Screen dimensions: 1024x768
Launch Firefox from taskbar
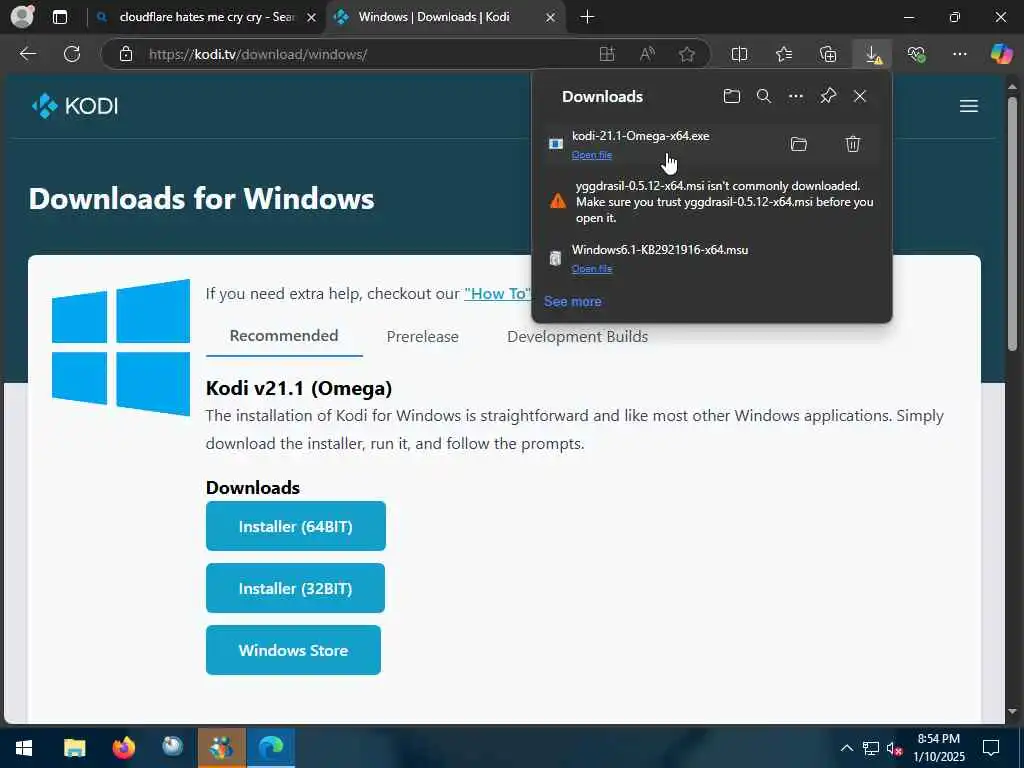(123, 748)
